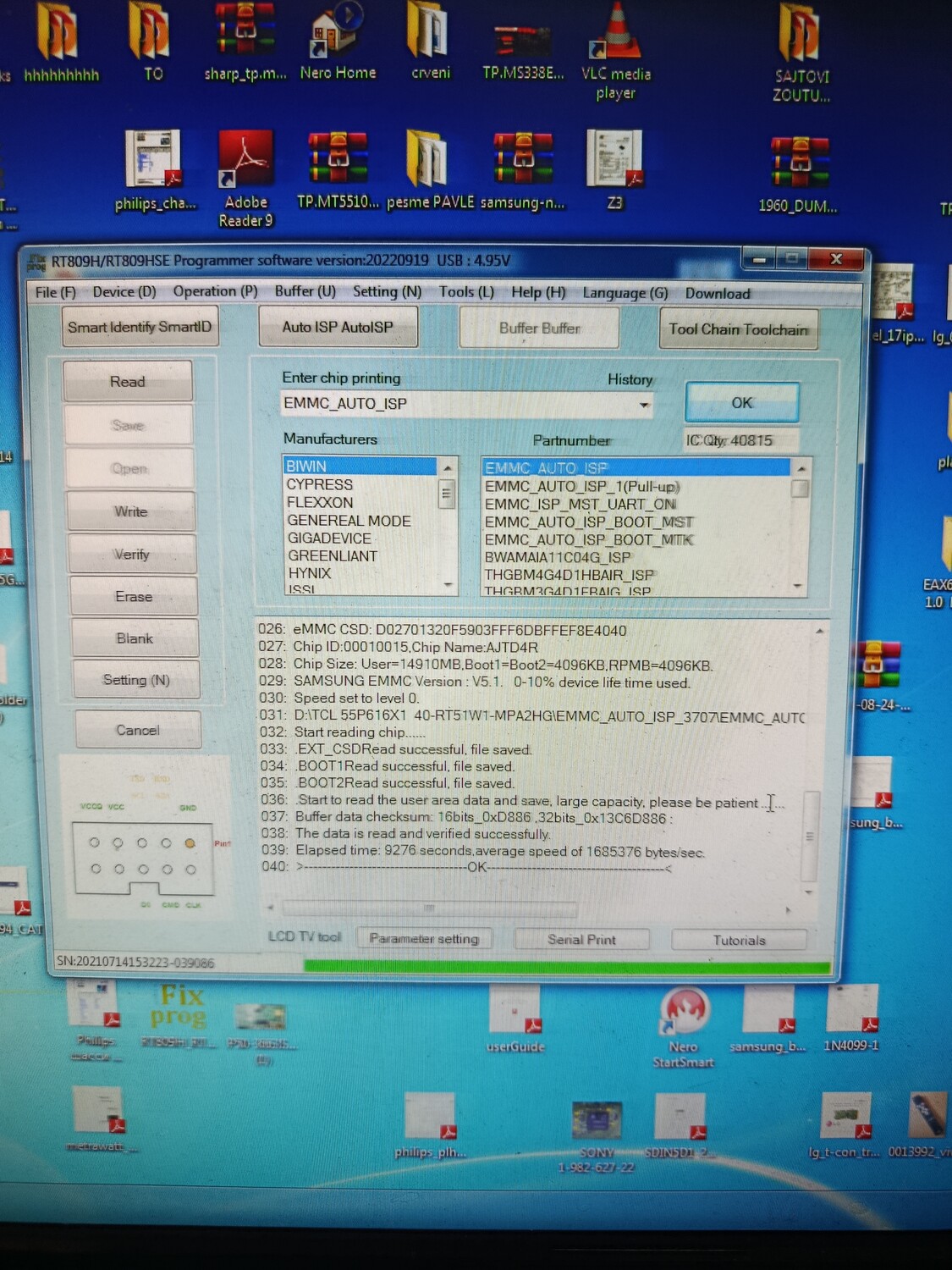This screenshot has height=1270, width=952.
Task: Click the green progress bar
Action: click(567, 966)
